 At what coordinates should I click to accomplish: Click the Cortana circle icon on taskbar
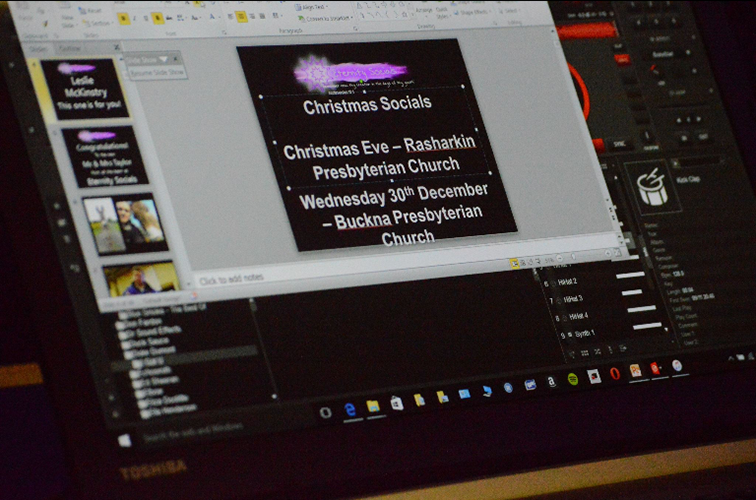[x=325, y=411]
